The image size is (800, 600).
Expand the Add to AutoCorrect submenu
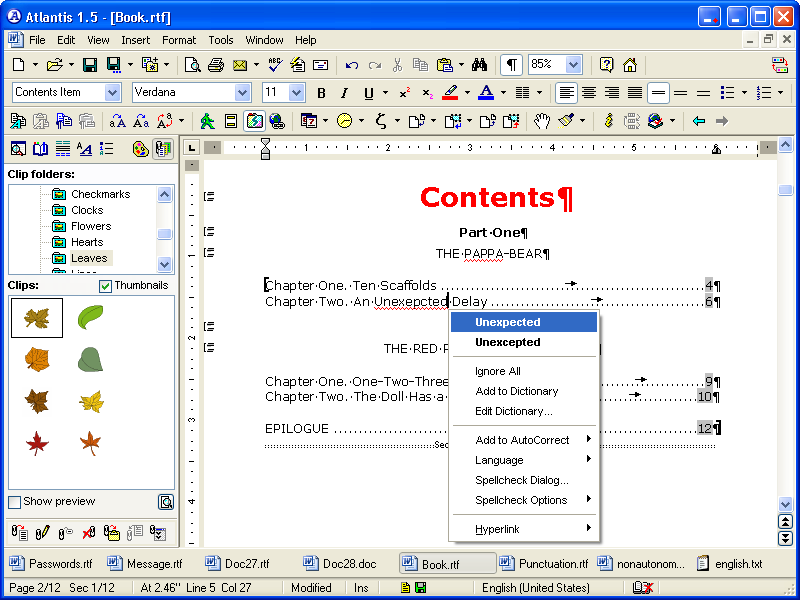click(524, 440)
